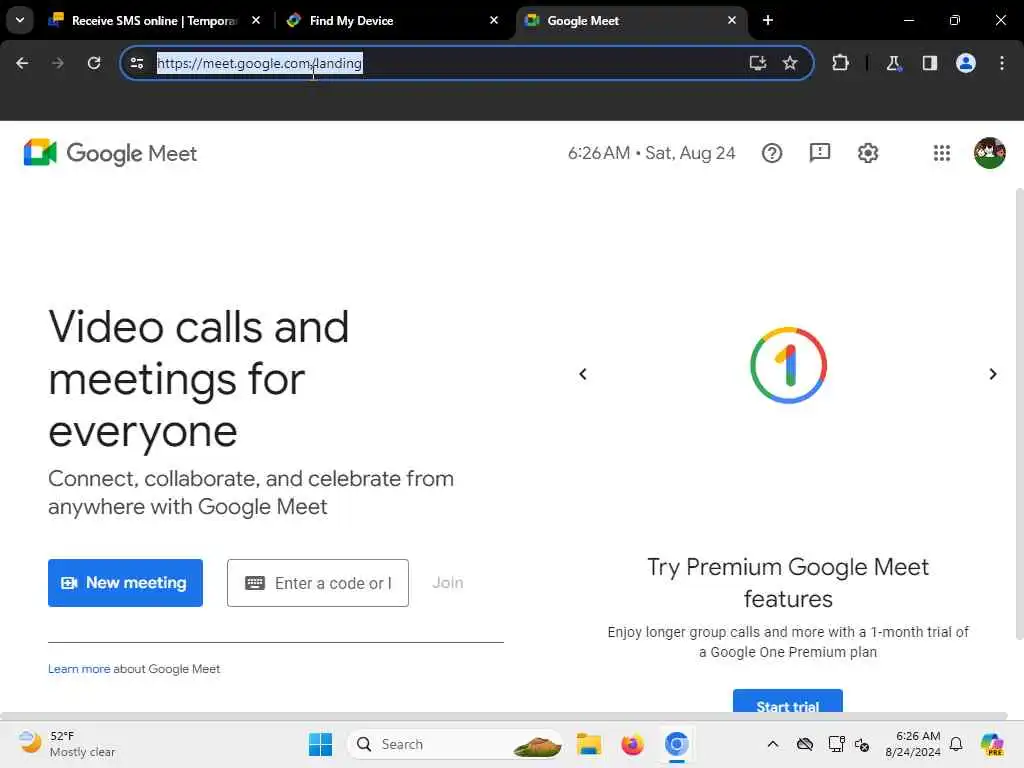Open Chrome profile avatar menu
Viewport: 1024px width, 768px height.
click(x=966, y=63)
